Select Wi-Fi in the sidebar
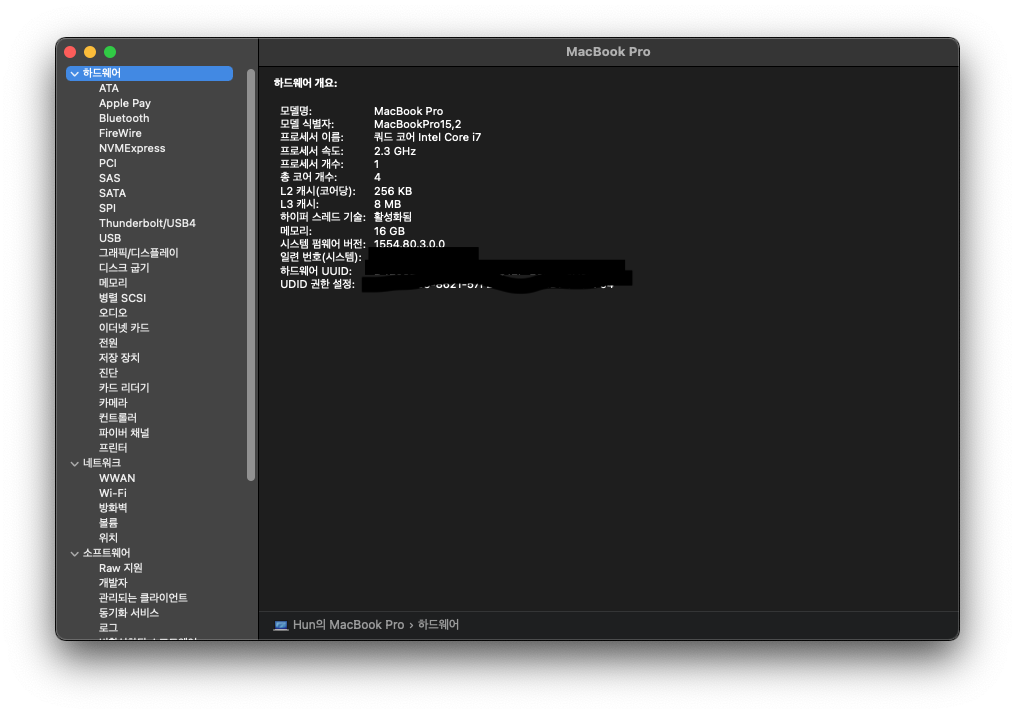This screenshot has width=1015, height=714. pos(113,493)
